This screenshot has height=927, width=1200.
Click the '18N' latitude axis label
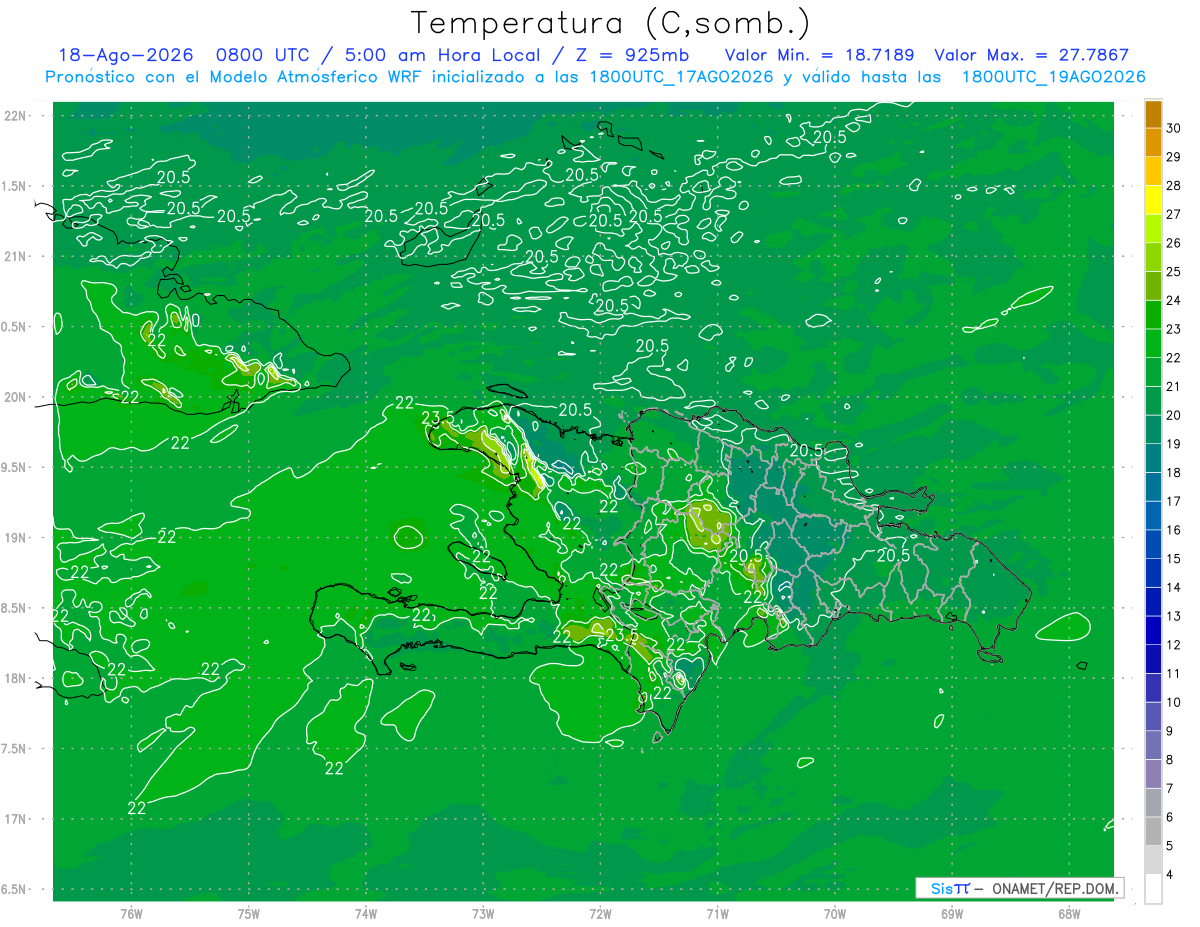coord(16,678)
